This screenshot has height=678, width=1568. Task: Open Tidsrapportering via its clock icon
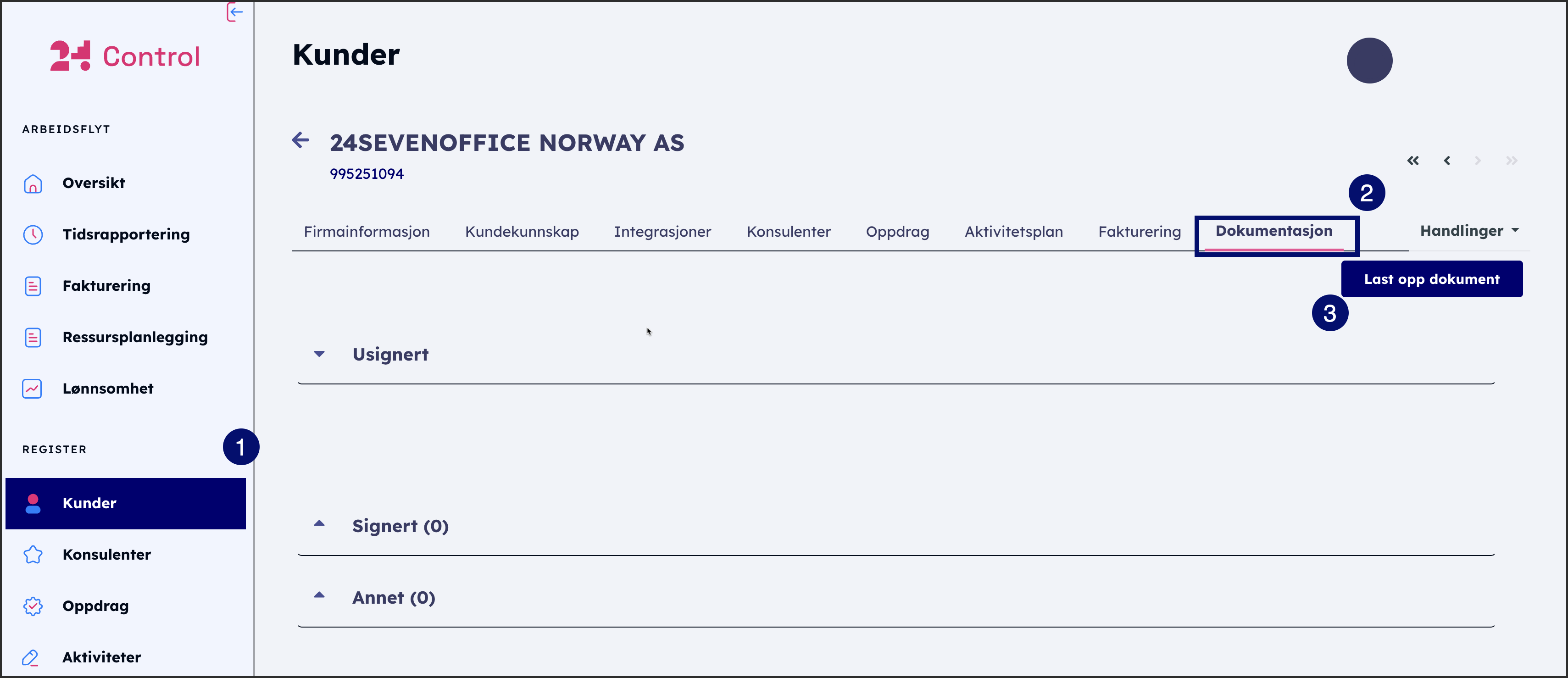[x=33, y=234]
